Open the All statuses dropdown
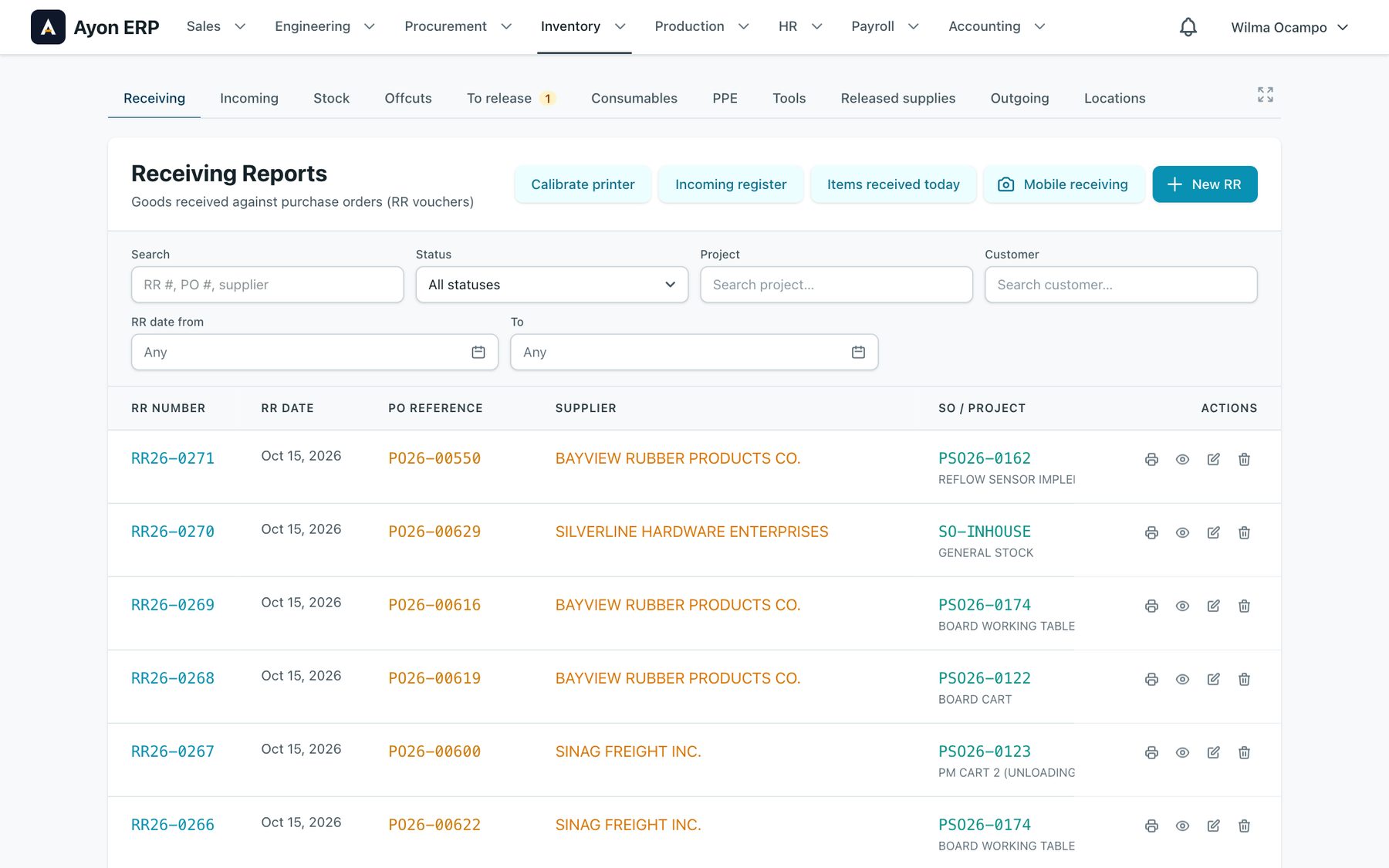The image size is (1389, 868). coord(552,285)
